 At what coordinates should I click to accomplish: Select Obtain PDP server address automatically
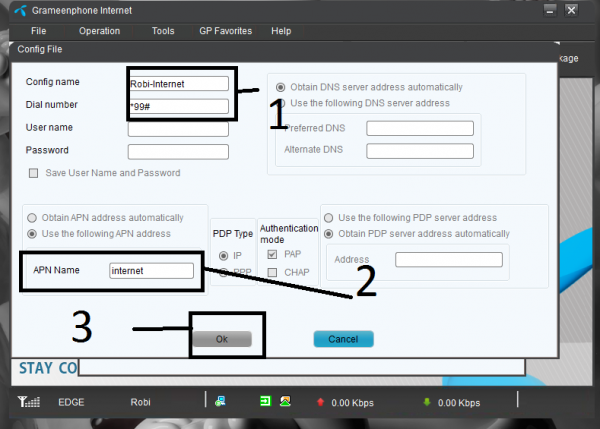(329, 233)
